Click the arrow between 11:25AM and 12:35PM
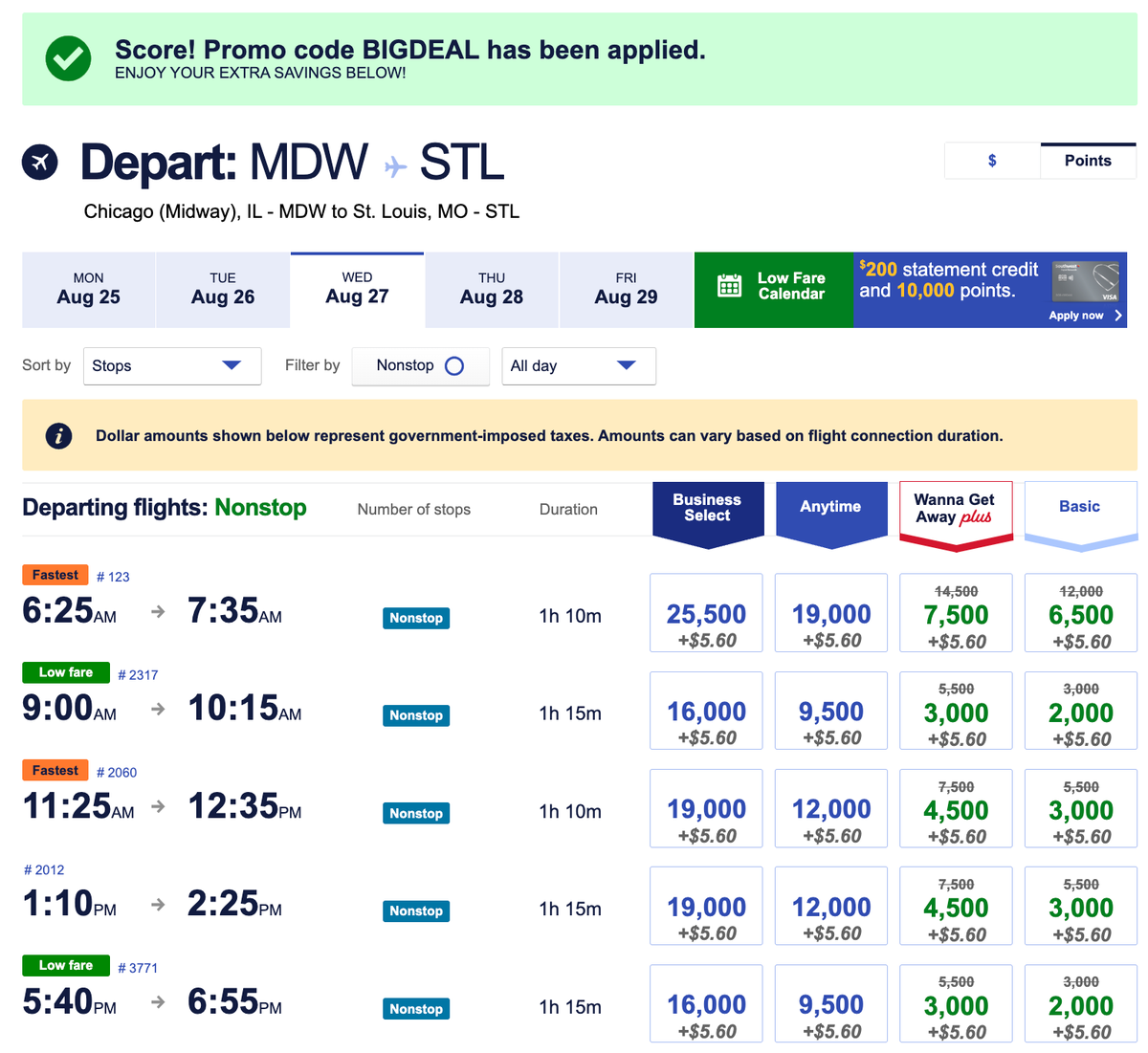This screenshot has width=1148, height=1053. click(159, 806)
